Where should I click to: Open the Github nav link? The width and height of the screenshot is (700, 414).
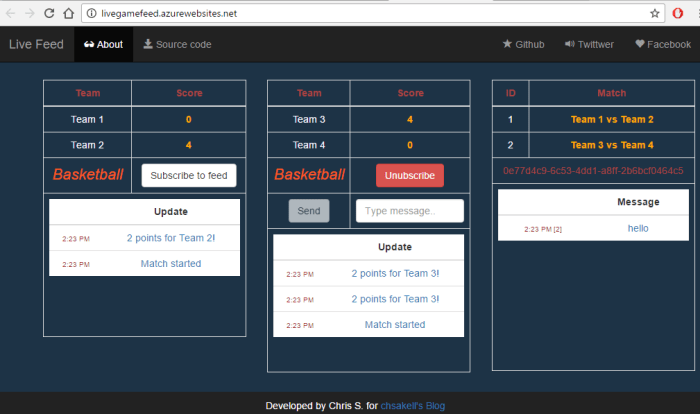pyautogui.click(x=523, y=44)
